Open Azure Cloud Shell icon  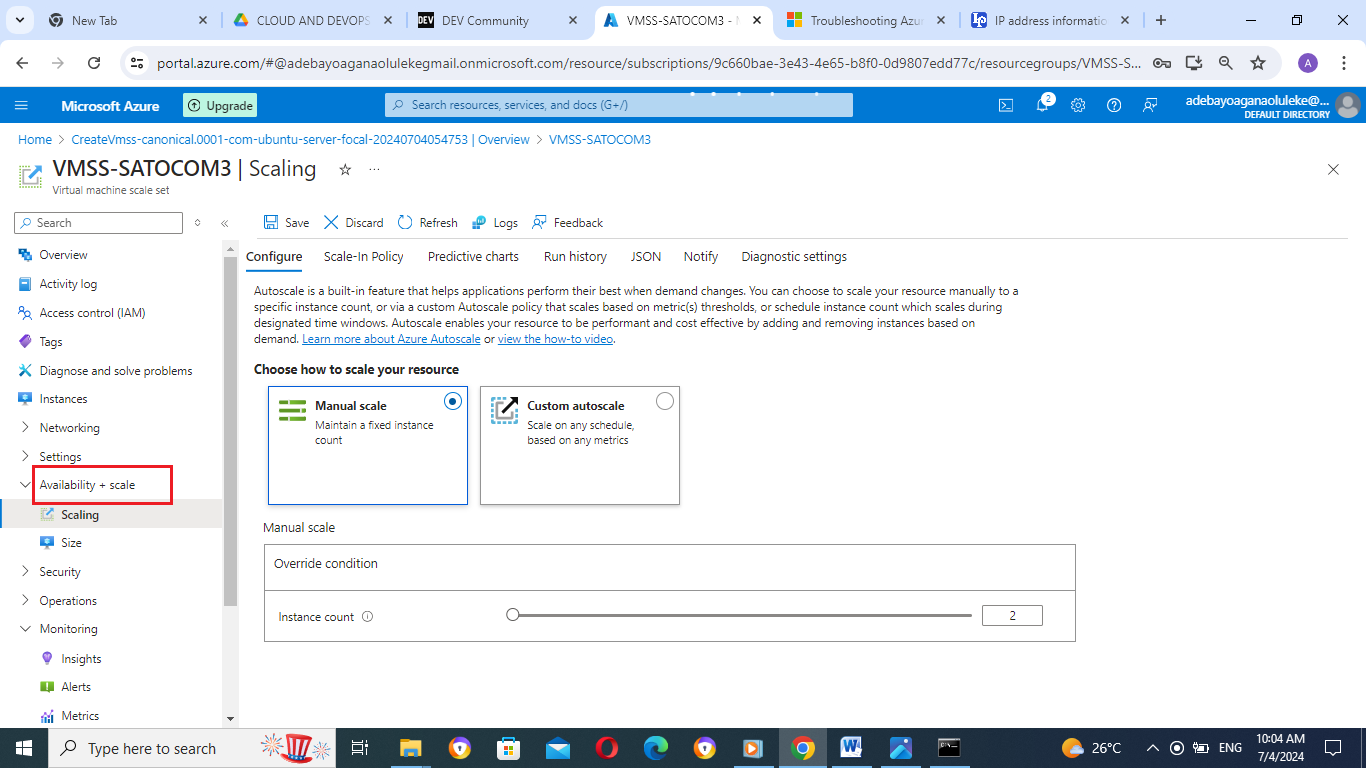pyautogui.click(x=1007, y=105)
